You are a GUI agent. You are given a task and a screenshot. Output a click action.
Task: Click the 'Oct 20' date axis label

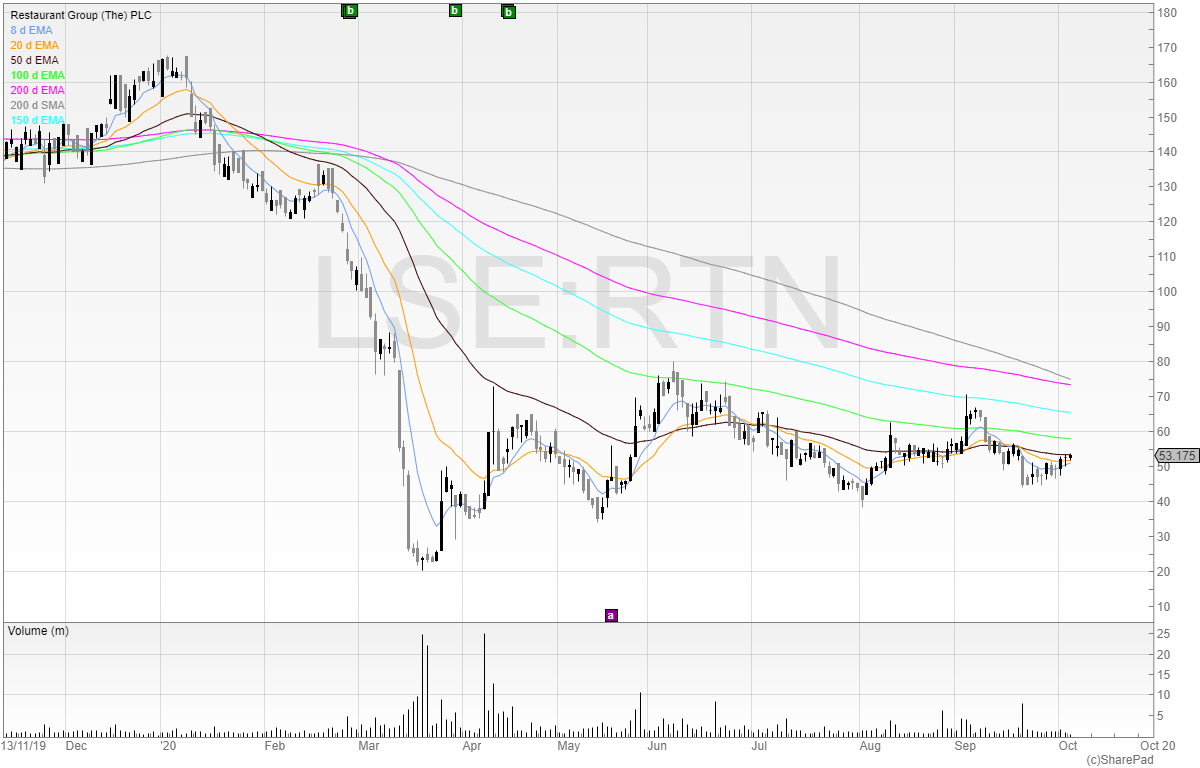click(1156, 745)
